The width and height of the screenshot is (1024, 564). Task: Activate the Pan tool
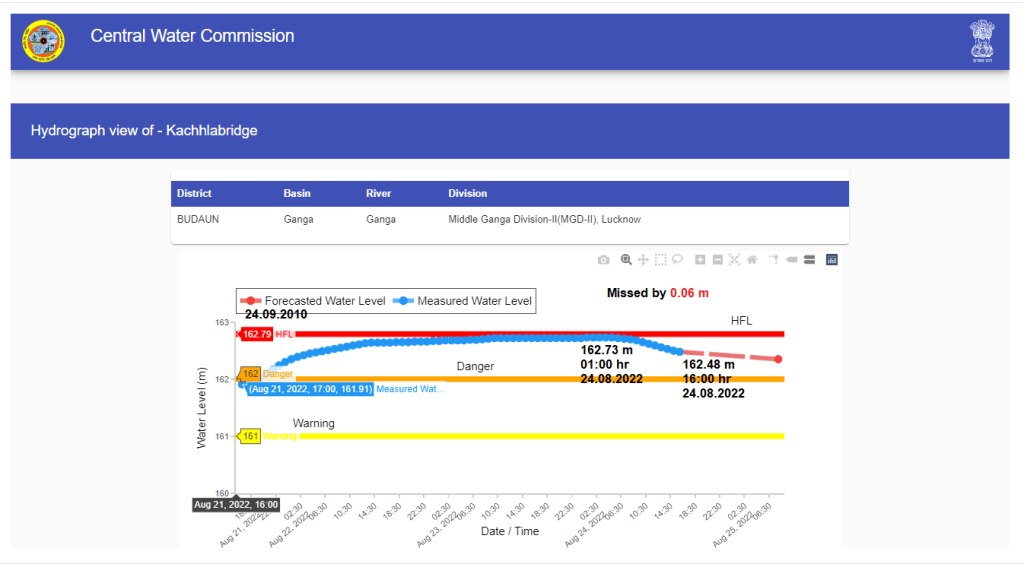[x=643, y=260]
